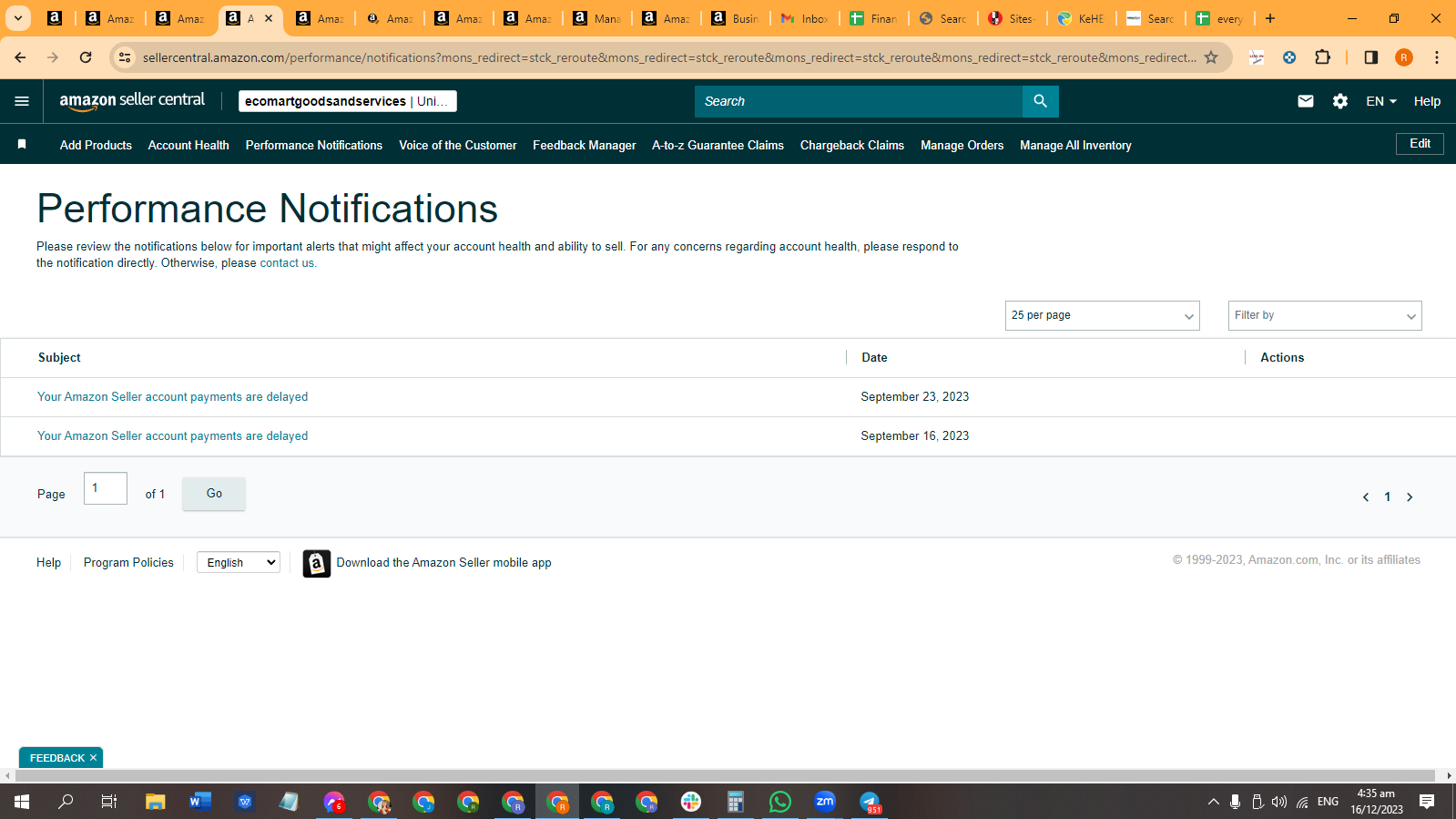Click the browser address bar URL
This screenshot has width=1456, height=819.
point(669,57)
